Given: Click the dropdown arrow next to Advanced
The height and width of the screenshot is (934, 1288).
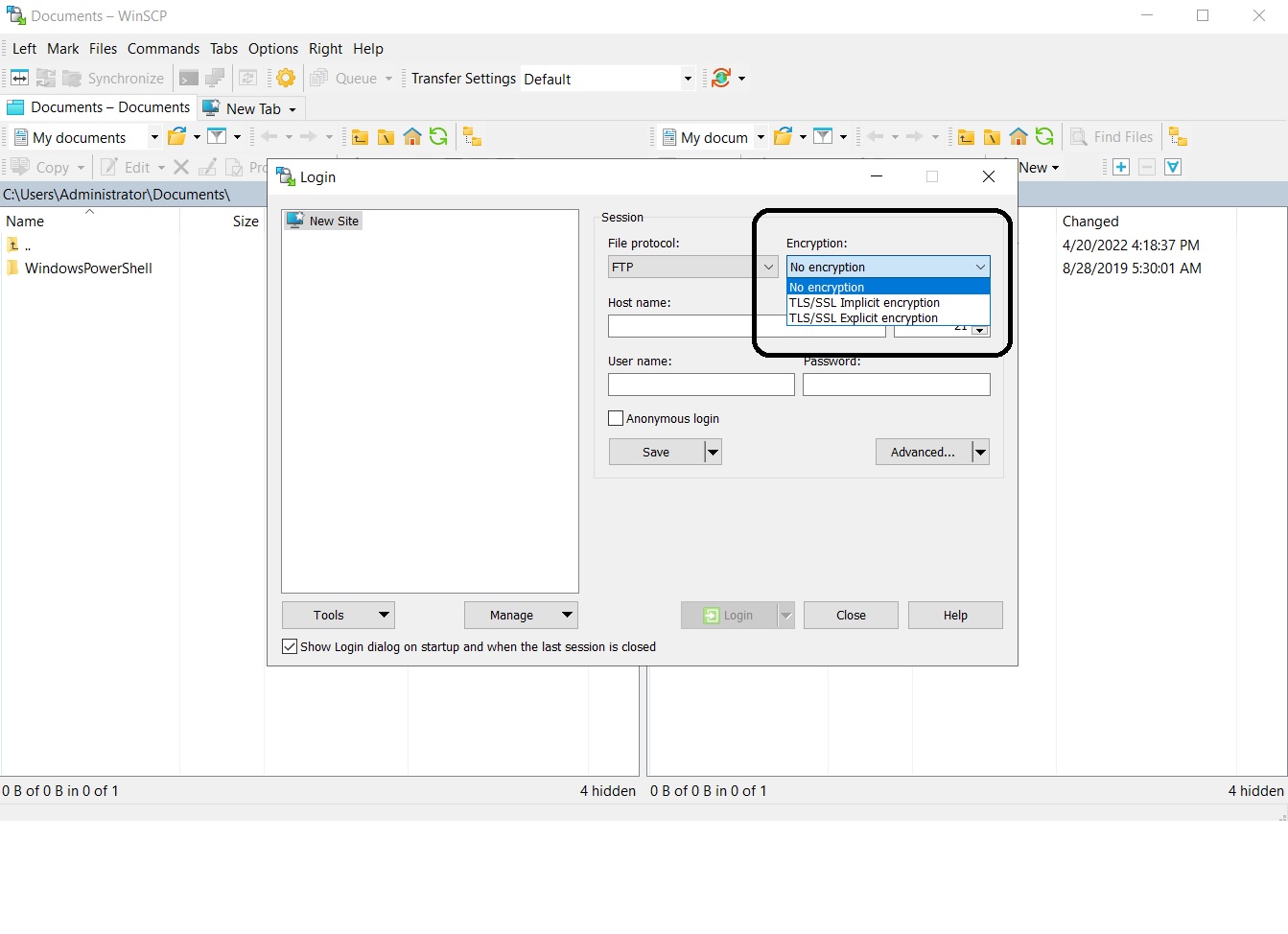Looking at the screenshot, I should point(980,452).
